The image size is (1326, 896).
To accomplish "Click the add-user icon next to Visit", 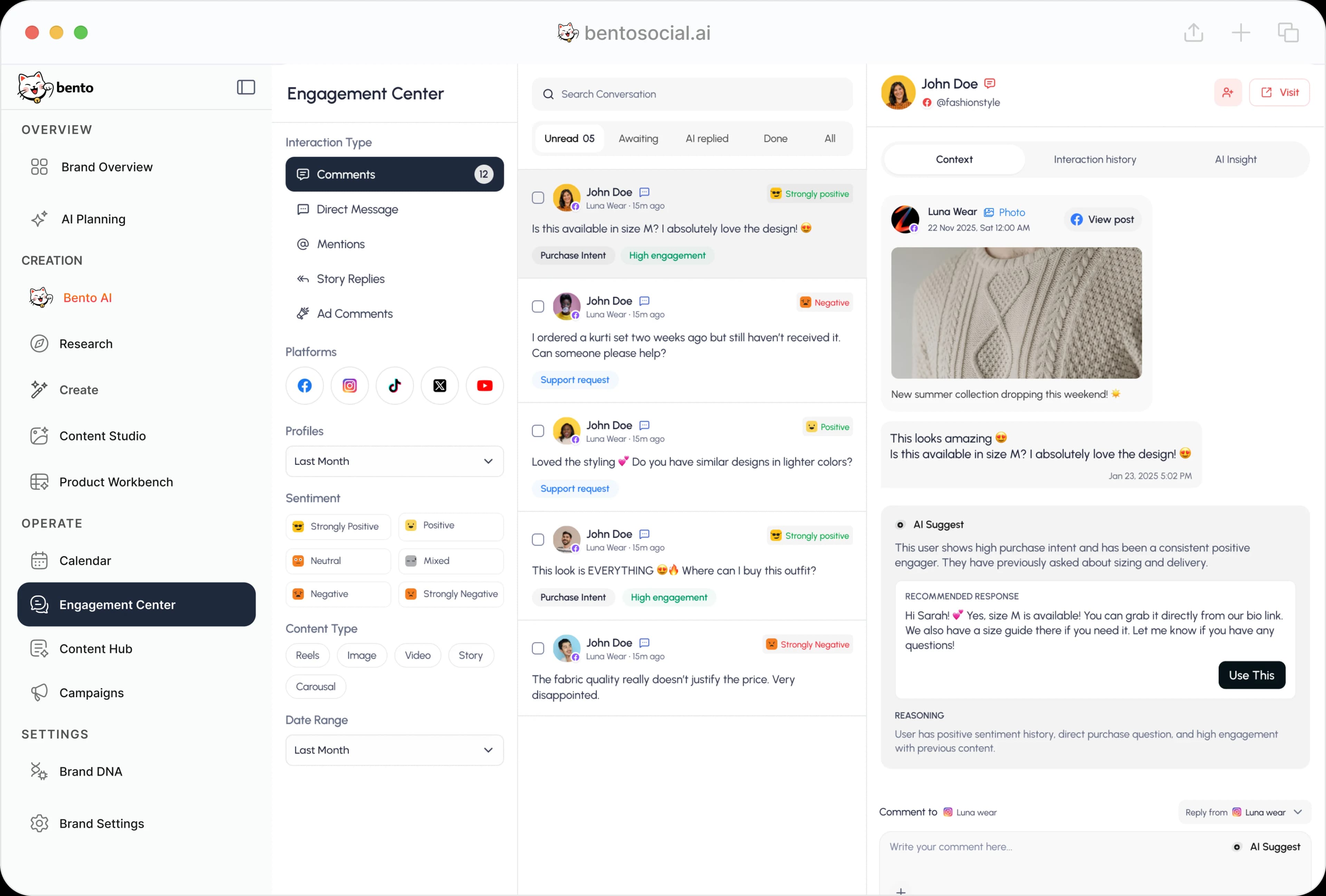I will point(1228,92).
